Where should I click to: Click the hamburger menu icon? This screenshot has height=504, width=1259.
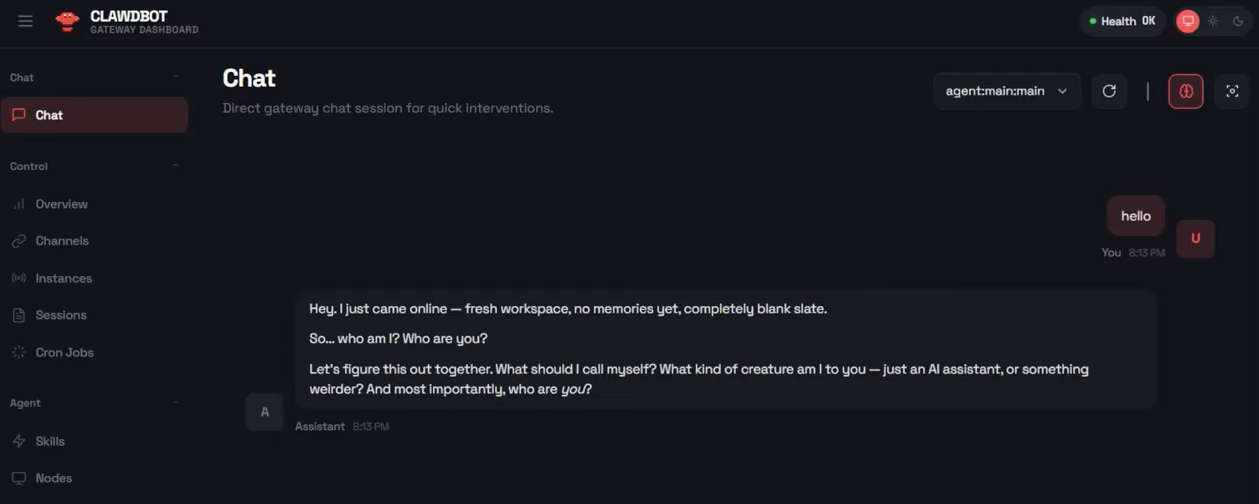tap(25, 21)
